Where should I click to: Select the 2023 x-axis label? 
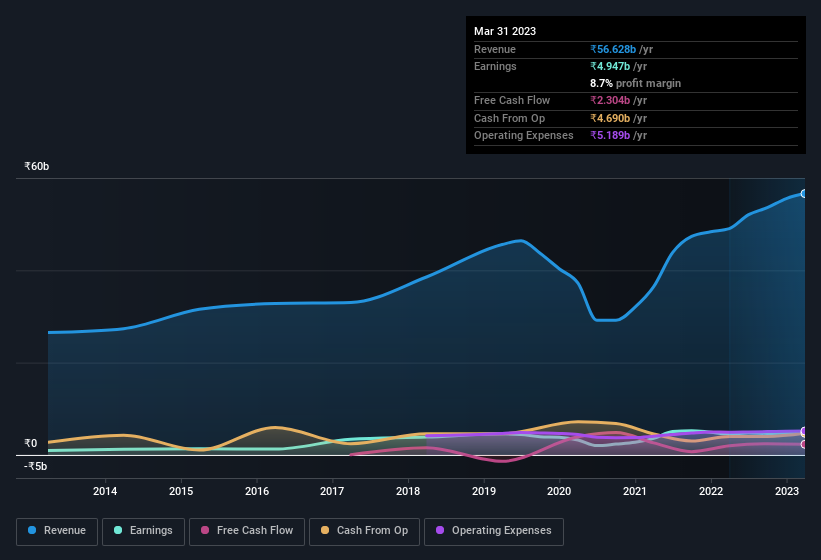787,491
